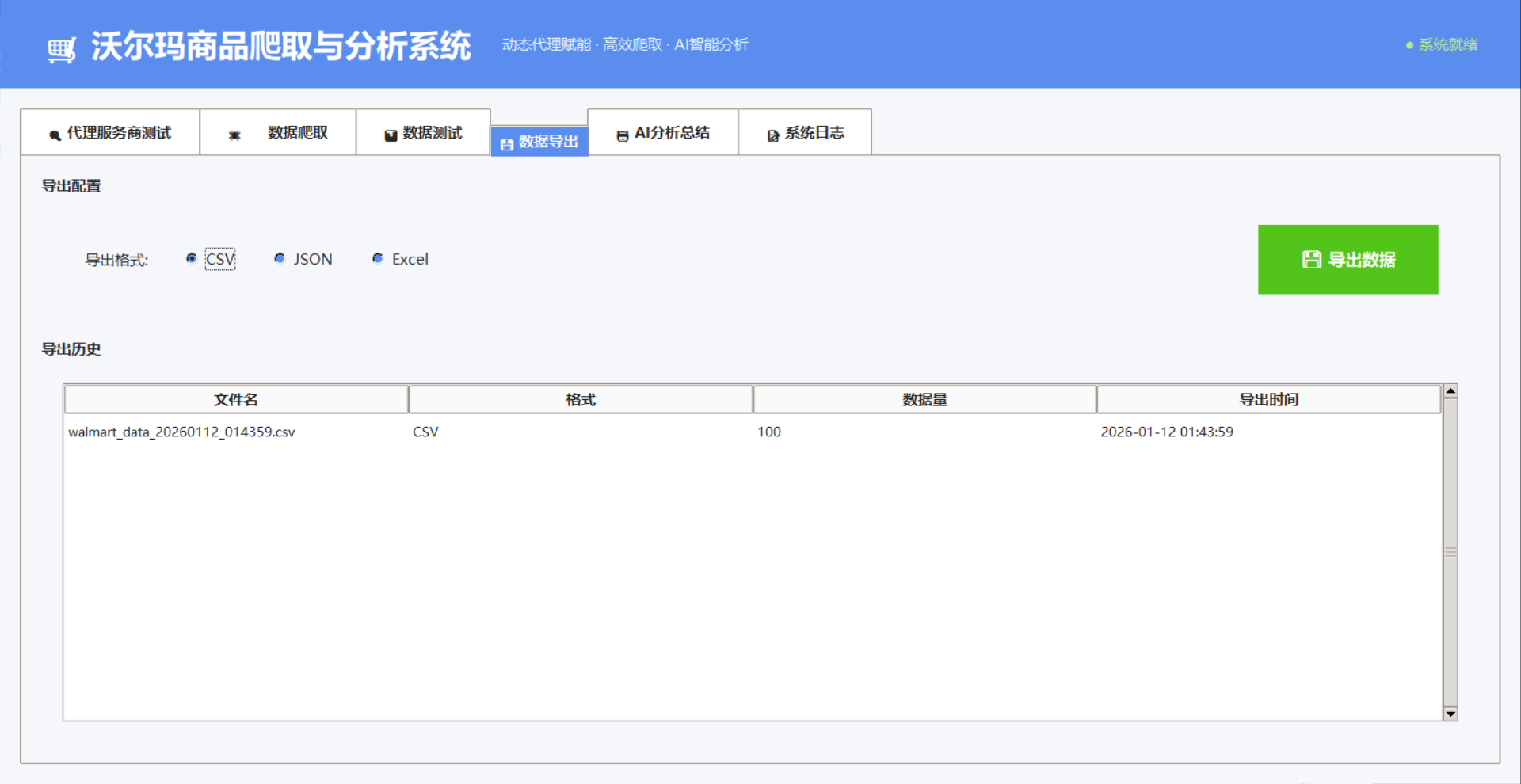
Task: Click the green system status dot
Action: point(1409,45)
